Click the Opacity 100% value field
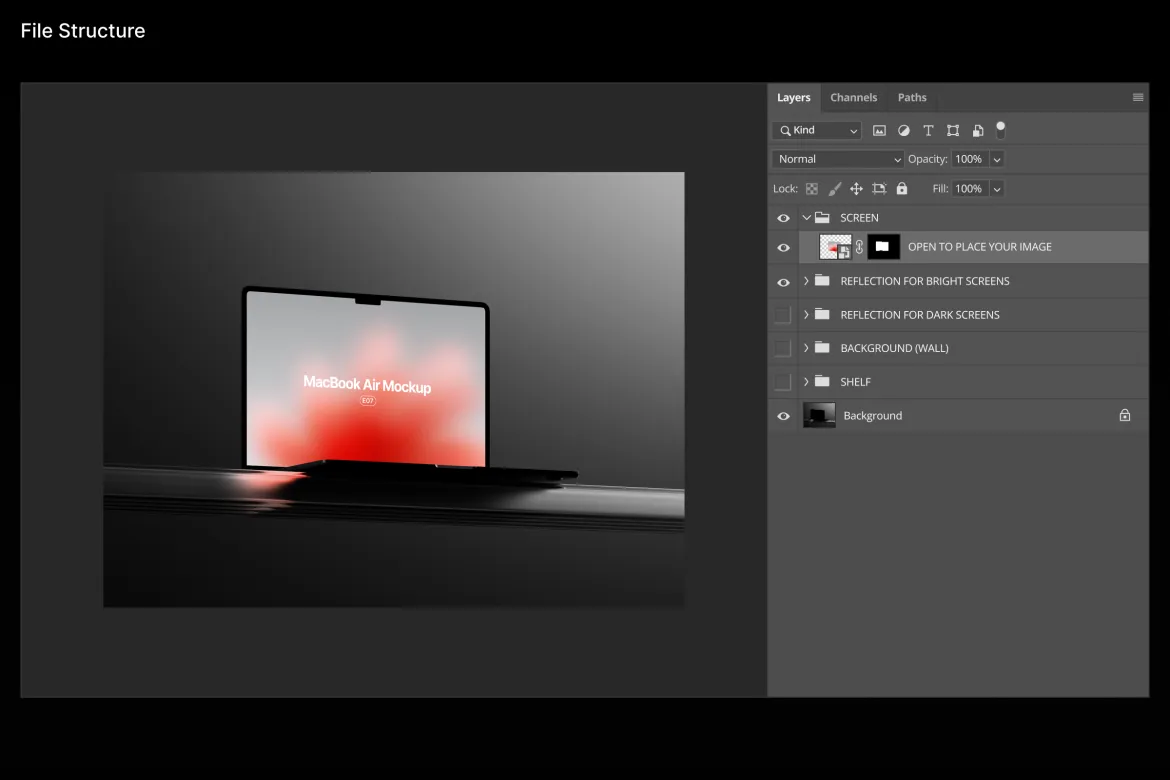The image size is (1170, 780). [969, 159]
